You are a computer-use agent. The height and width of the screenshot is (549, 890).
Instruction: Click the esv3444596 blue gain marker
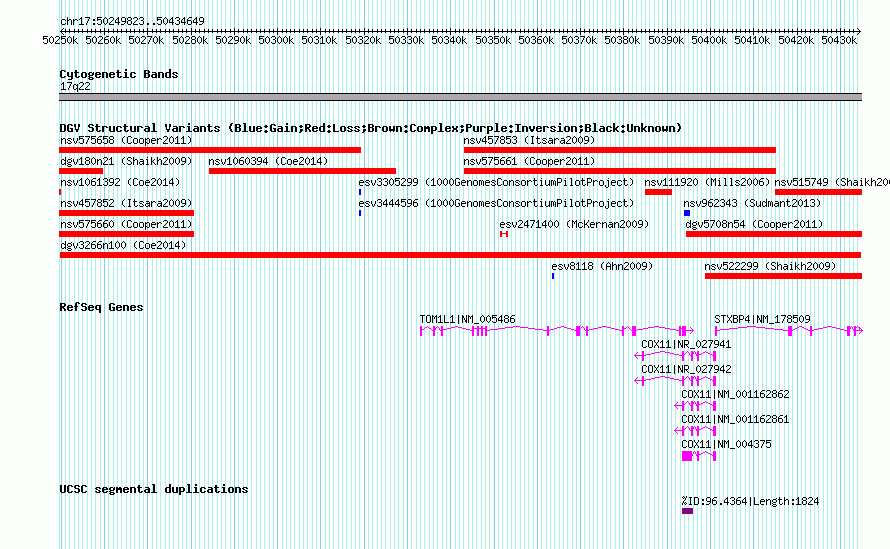[360, 213]
